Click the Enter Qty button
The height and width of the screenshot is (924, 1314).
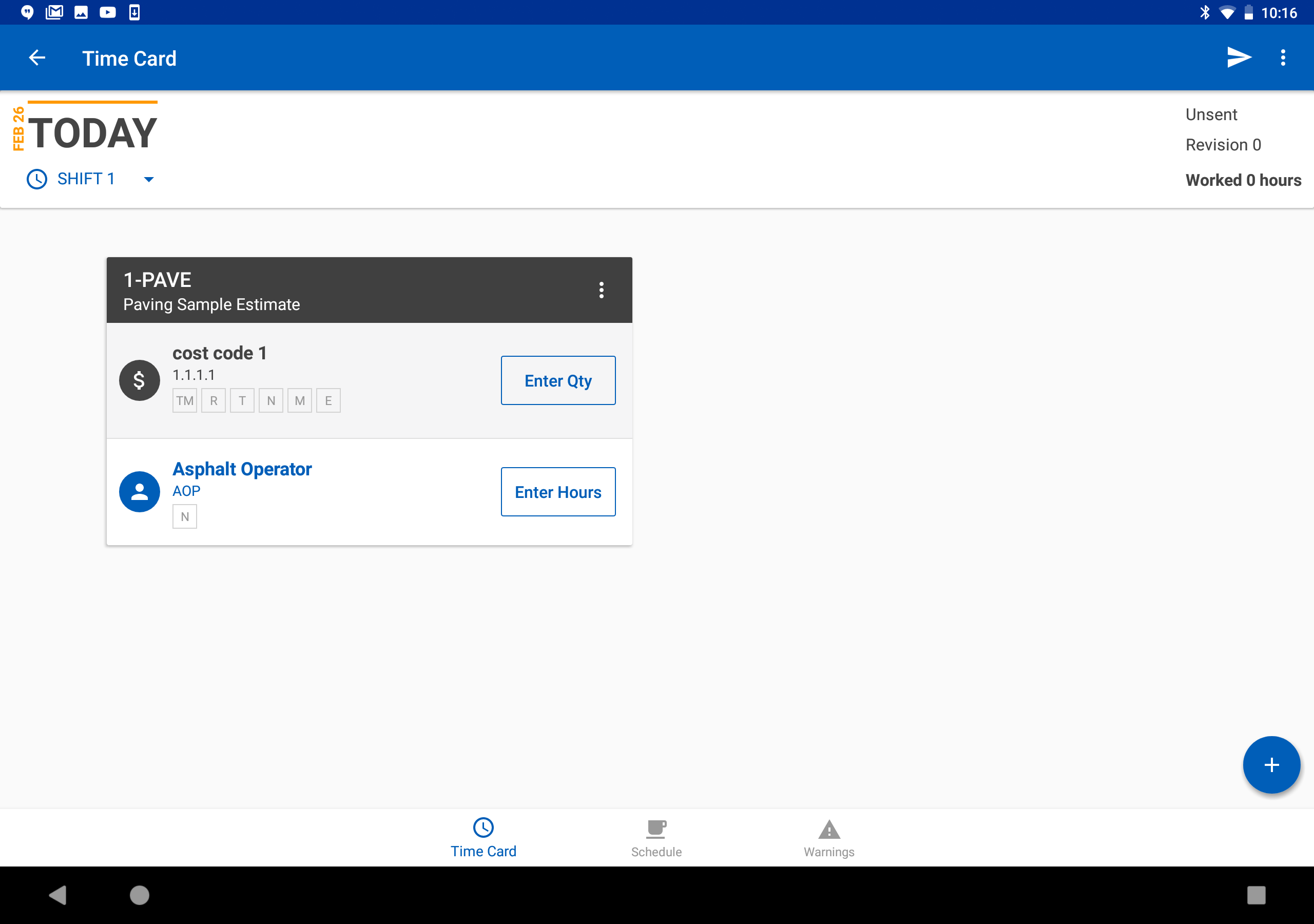point(557,379)
